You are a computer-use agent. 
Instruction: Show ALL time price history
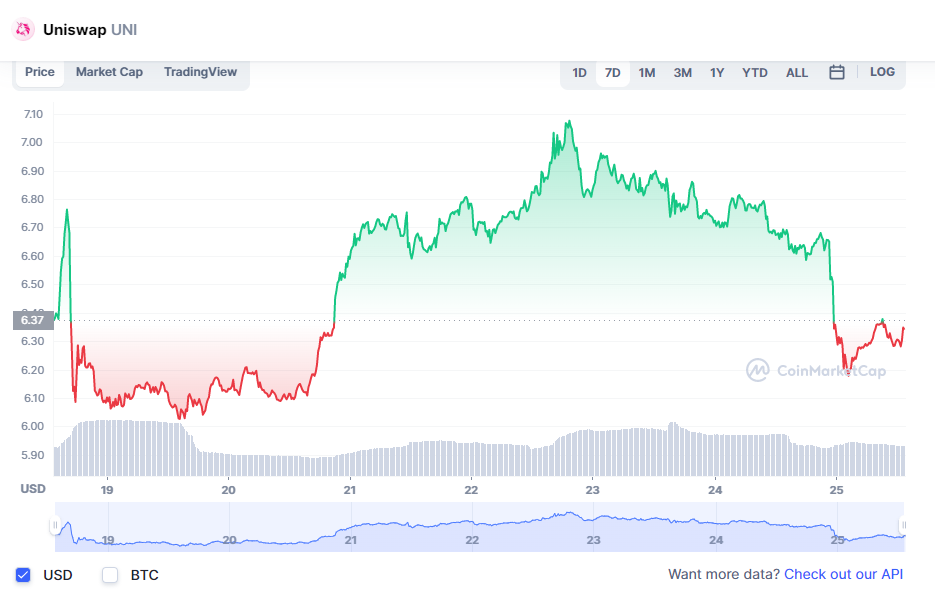[797, 73]
